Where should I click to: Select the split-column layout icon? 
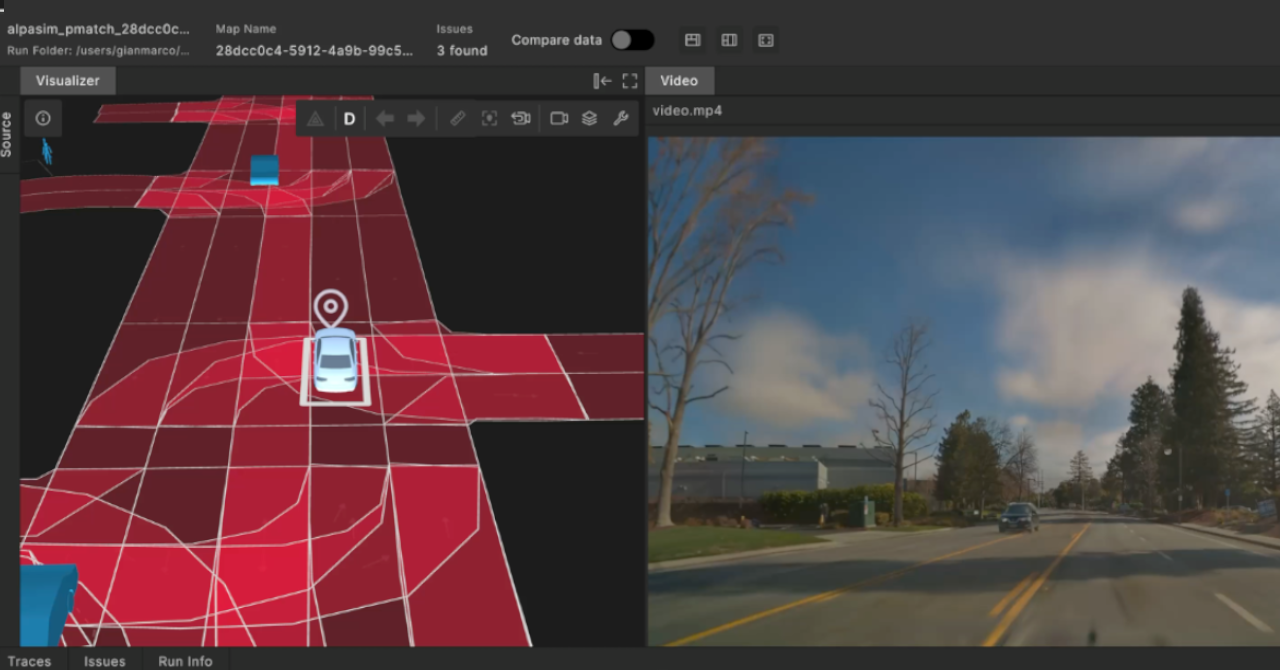tap(729, 40)
